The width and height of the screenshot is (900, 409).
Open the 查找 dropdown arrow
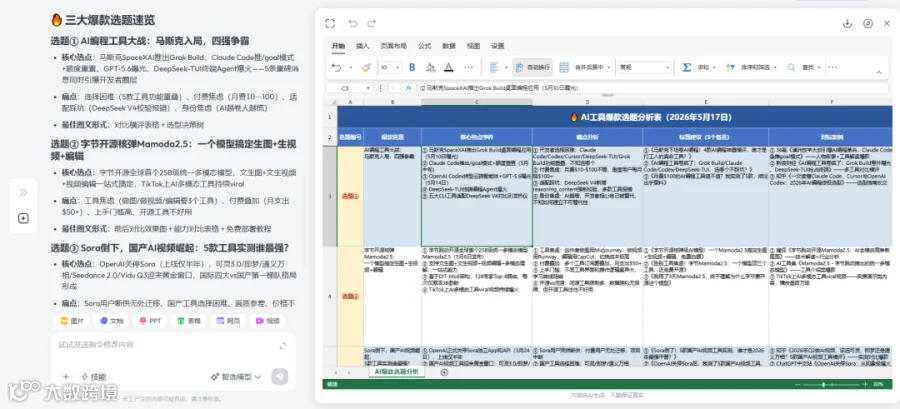tap(819, 68)
